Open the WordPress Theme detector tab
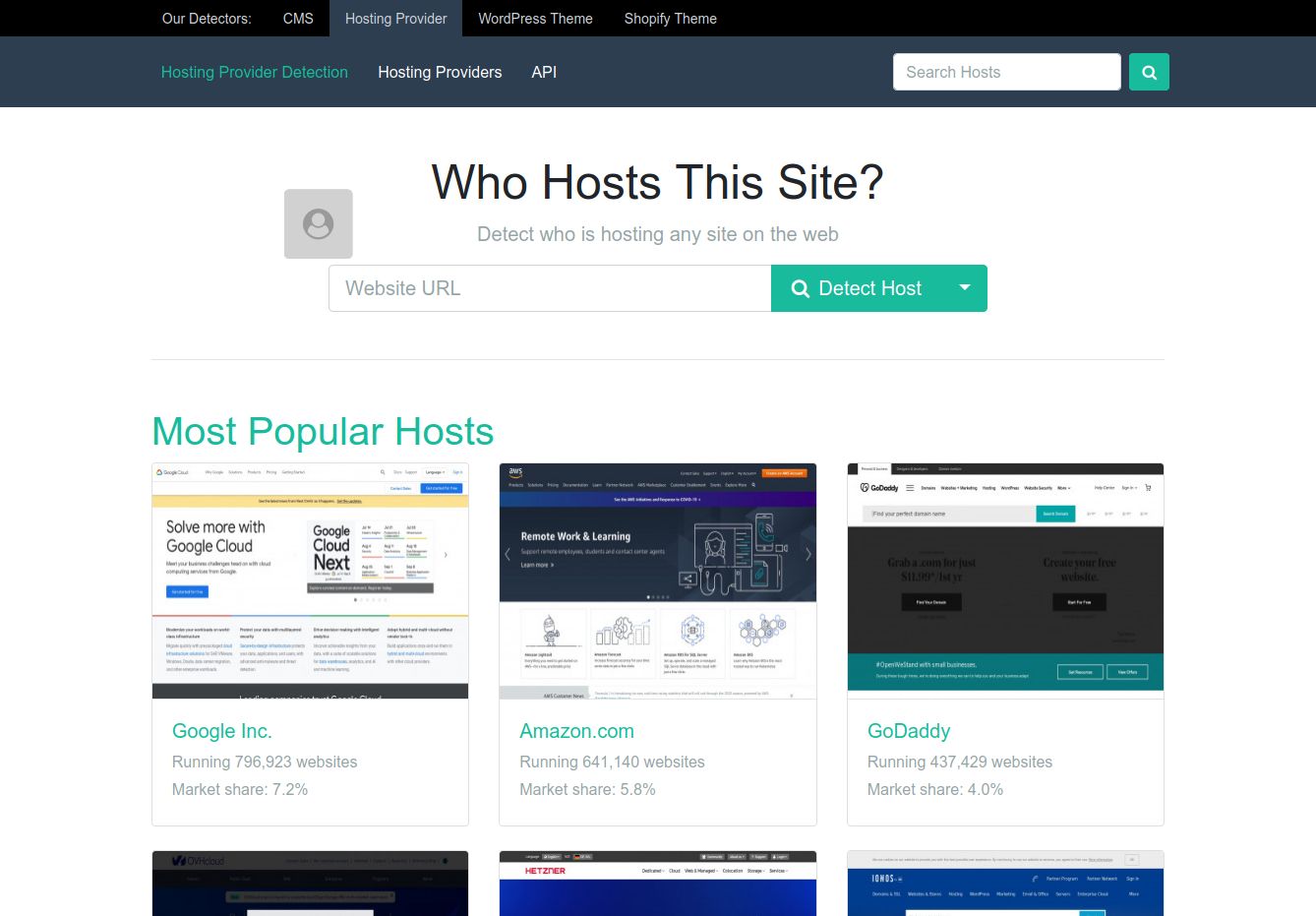1316x916 pixels. (536, 19)
